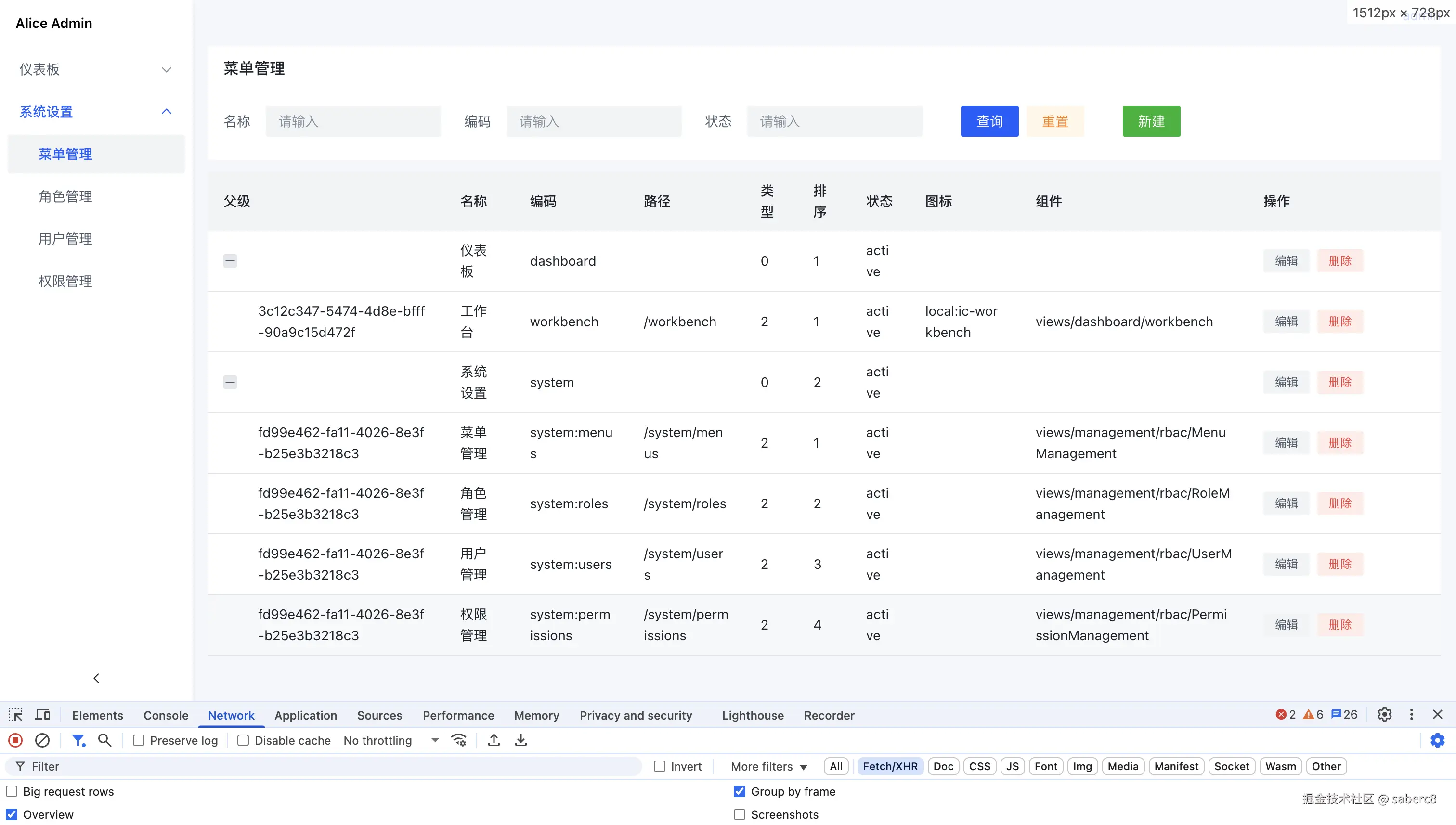Enable the Preserve log checkbox

tap(139, 741)
